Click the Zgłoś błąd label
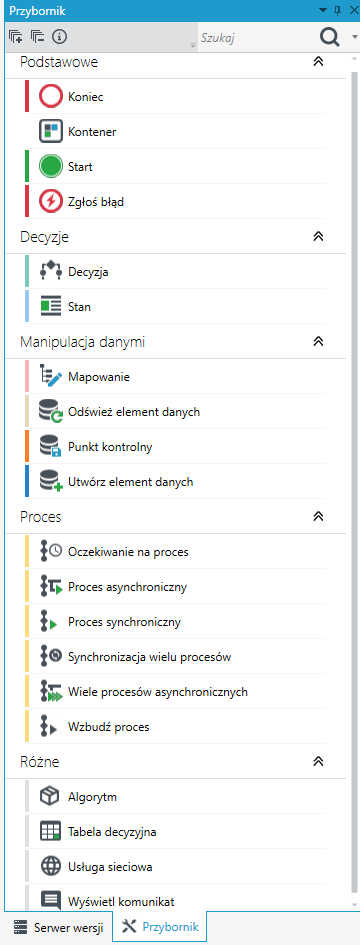The height and width of the screenshot is (945, 360). [96, 202]
